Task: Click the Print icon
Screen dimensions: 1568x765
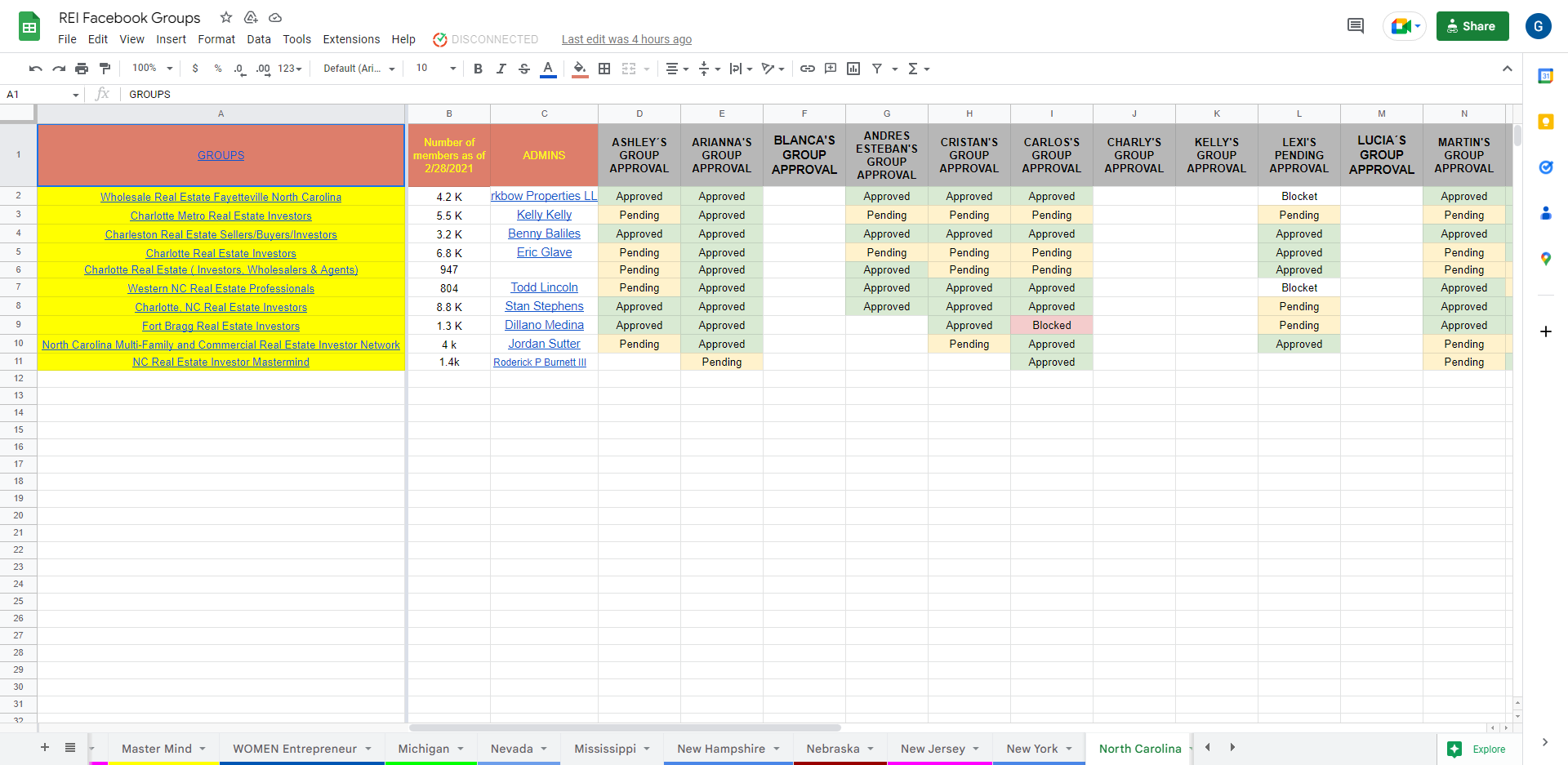Action: 82,69
